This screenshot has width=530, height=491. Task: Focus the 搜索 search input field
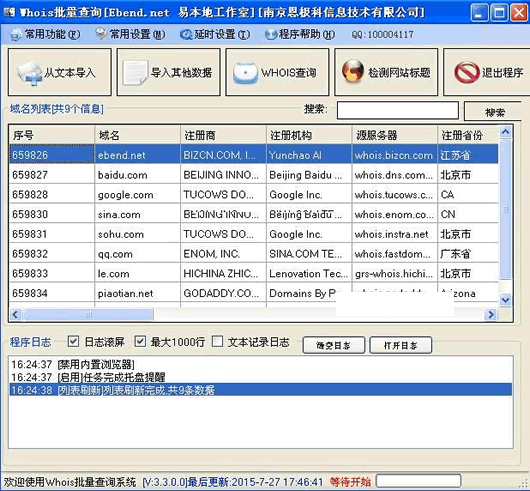coord(398,110)
